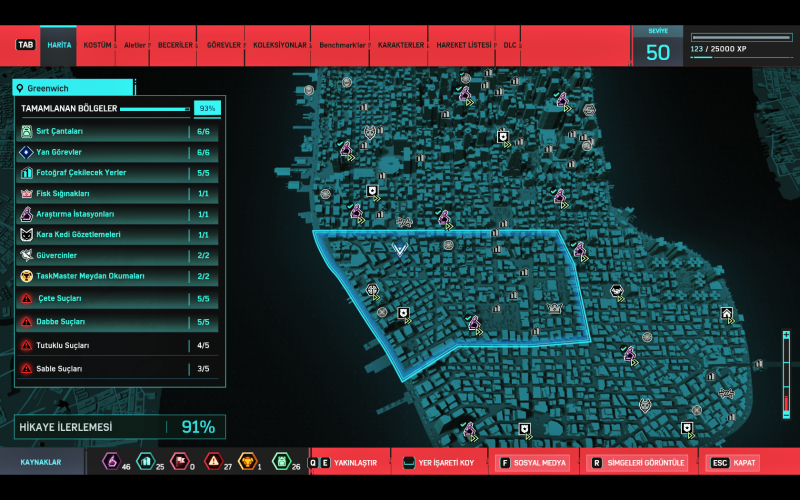Click the Çete Suçları warning icon
800x500 pixels.
(27, 299)
